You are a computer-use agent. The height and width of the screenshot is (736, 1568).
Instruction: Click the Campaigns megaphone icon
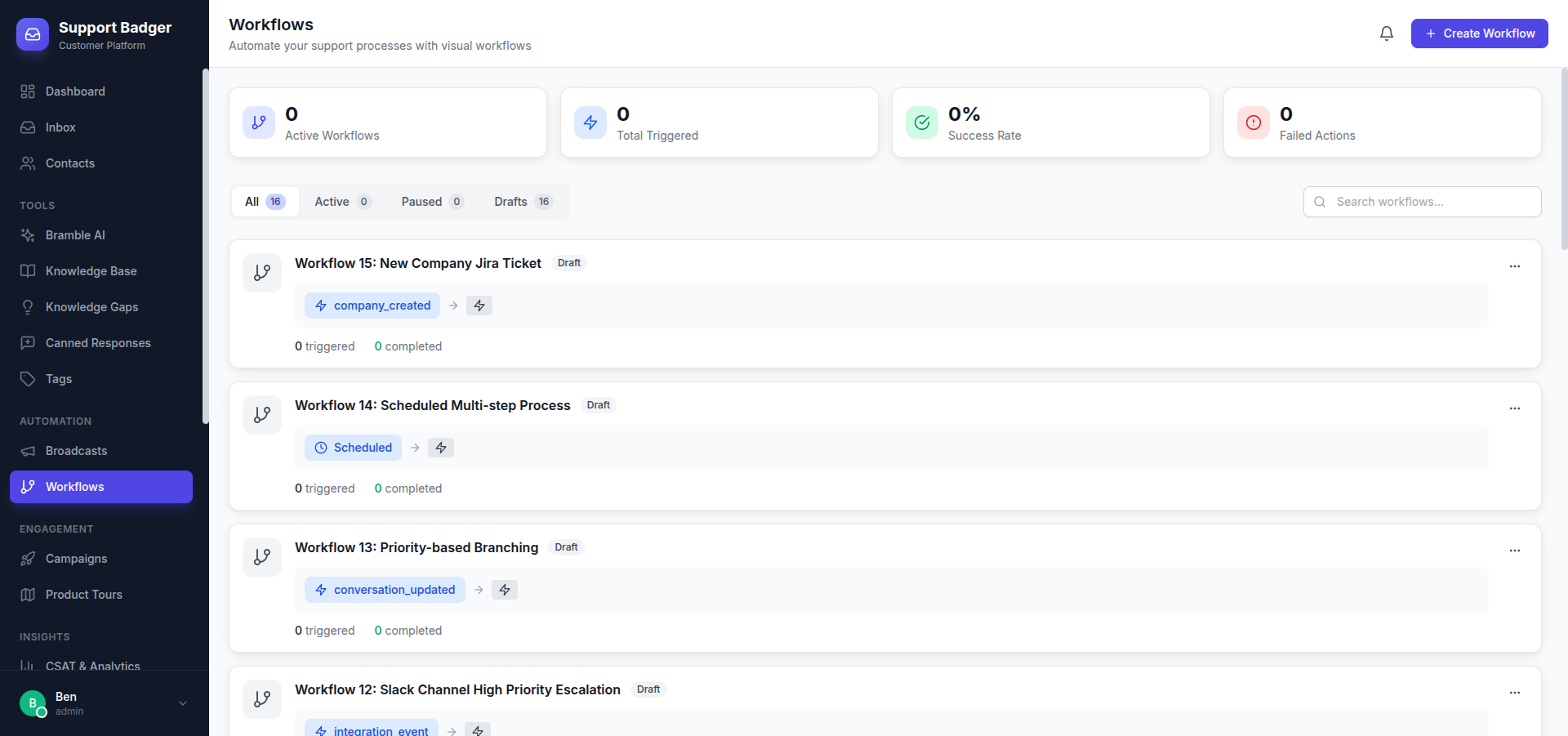[29, 558]
